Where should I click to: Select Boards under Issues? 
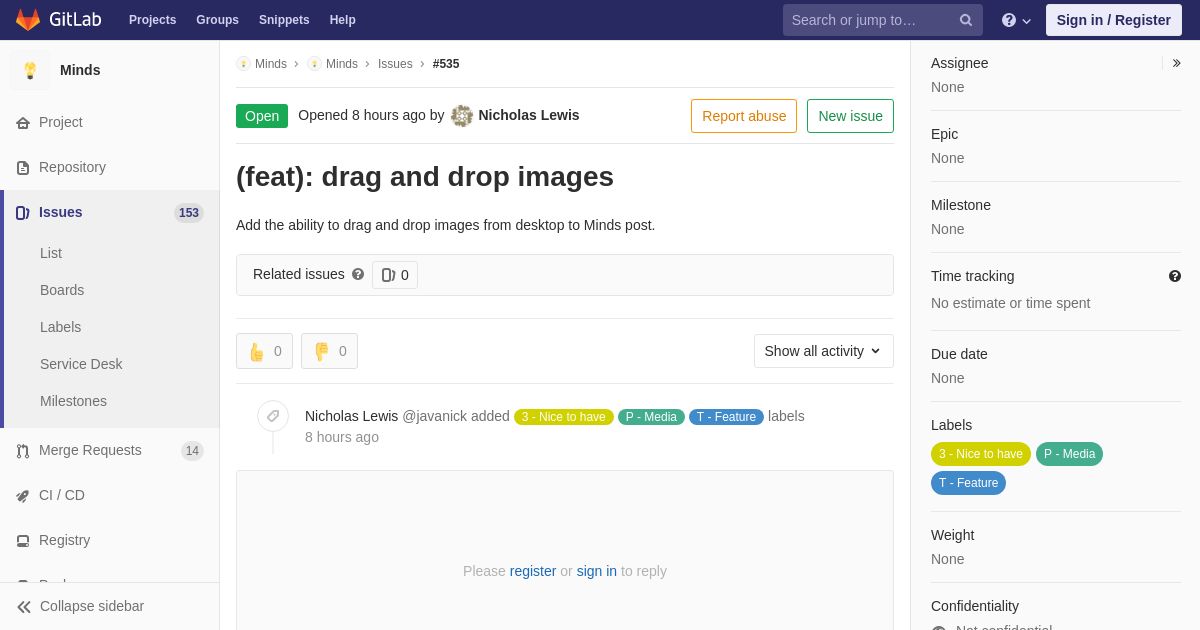62,290
